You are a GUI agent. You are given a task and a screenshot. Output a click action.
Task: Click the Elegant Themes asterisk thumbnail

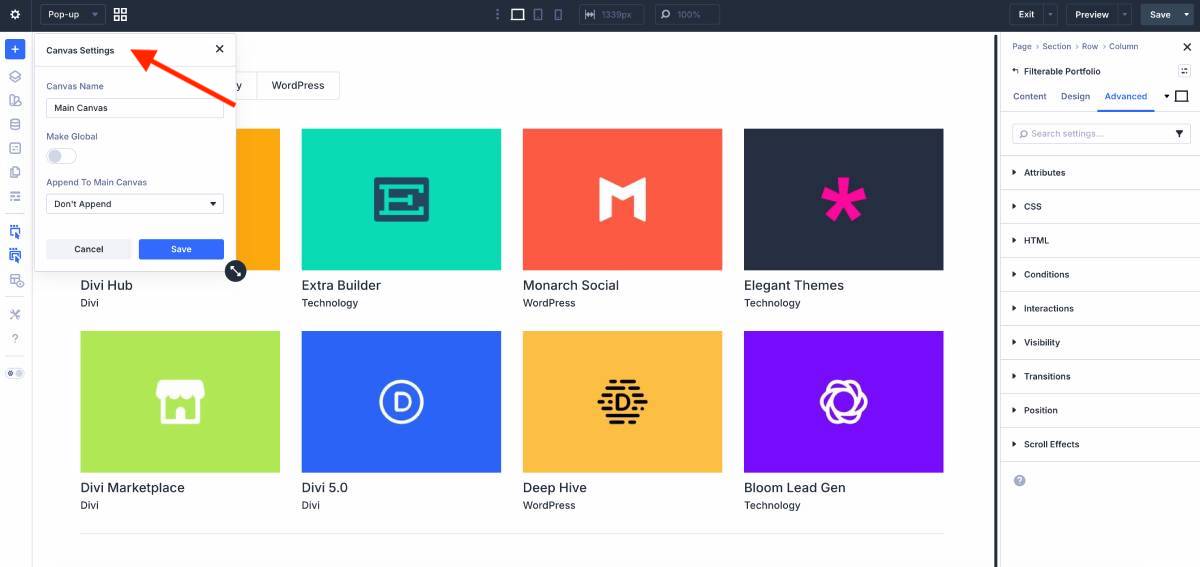pos(843,199)
